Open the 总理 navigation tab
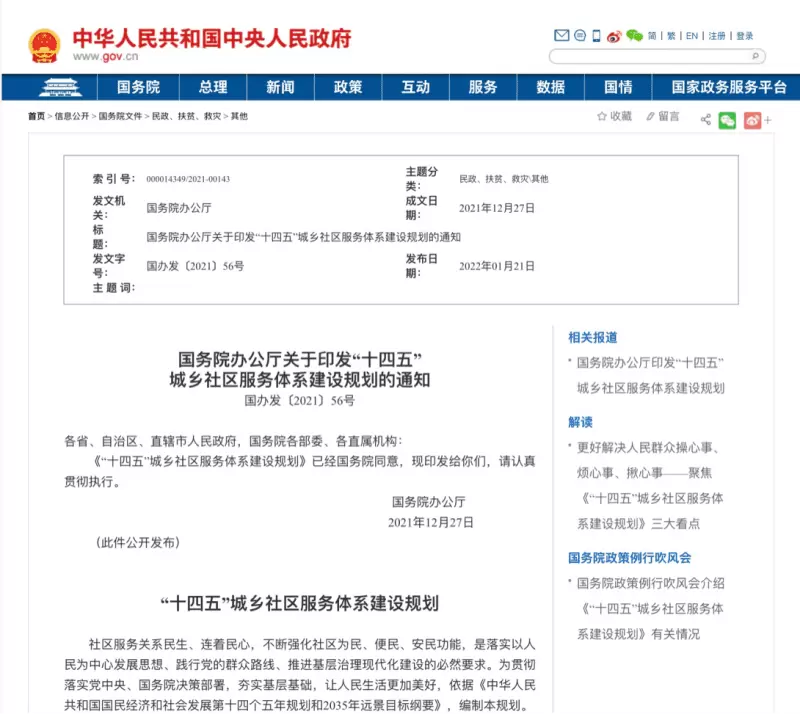This screenshot has height=714, width=800. [x=213, y=87]
